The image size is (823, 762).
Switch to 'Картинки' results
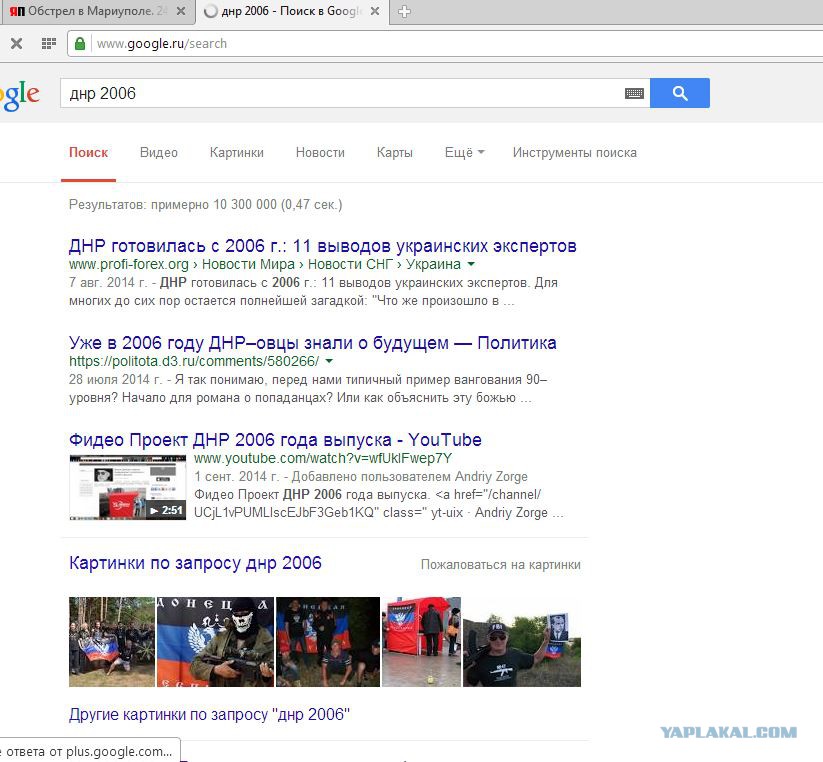[x=237, y=153]
